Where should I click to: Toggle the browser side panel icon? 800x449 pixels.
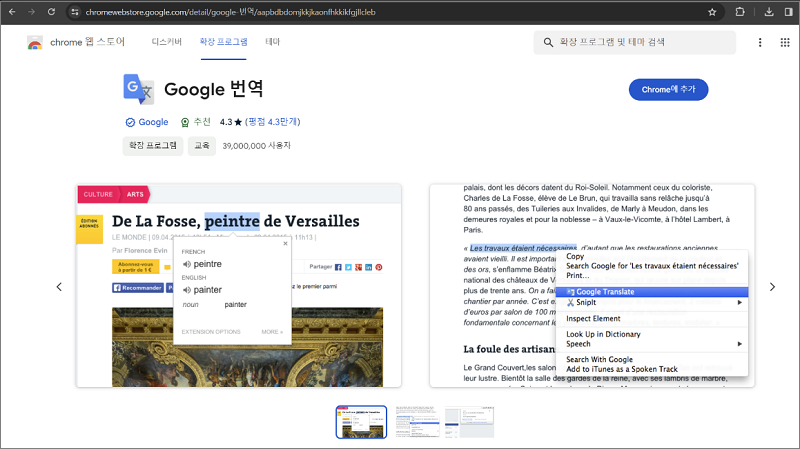(x=788, y=12)
